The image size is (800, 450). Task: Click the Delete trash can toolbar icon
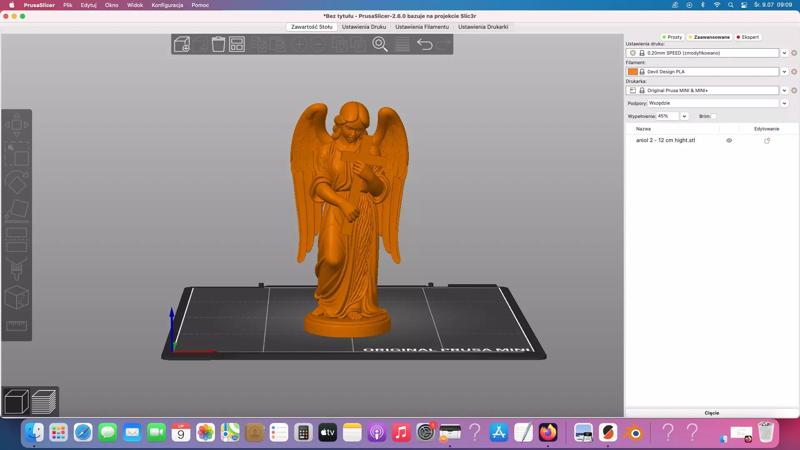tap(218, 44)
